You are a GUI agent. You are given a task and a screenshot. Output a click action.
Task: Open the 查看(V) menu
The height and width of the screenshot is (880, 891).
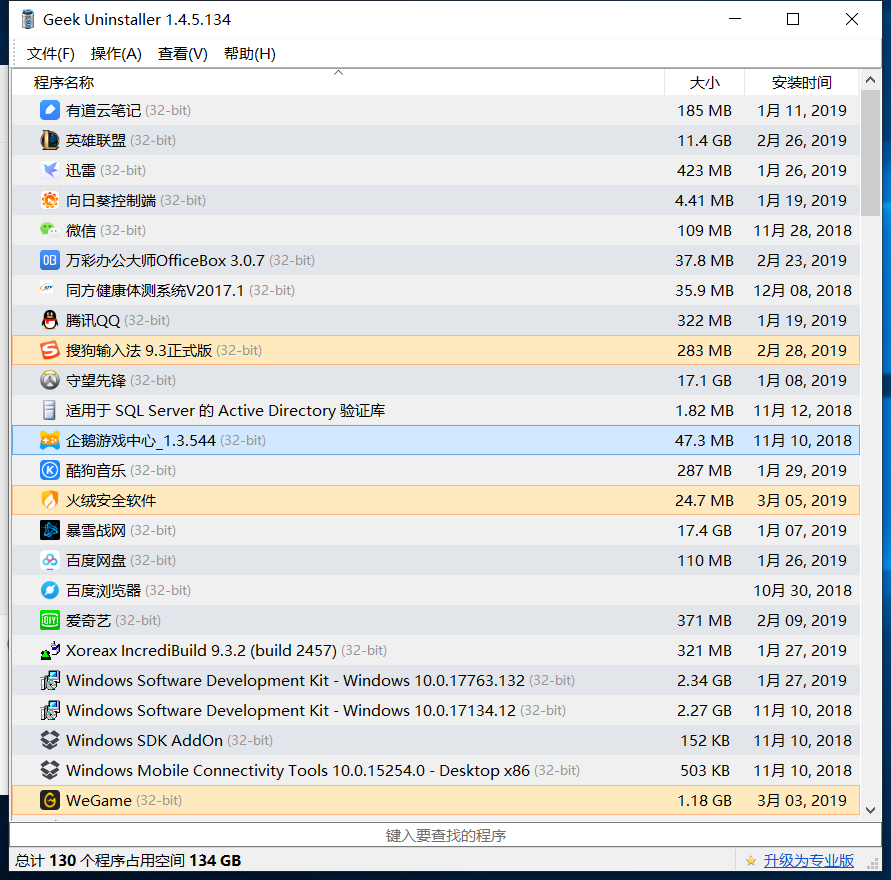[182, 53]
